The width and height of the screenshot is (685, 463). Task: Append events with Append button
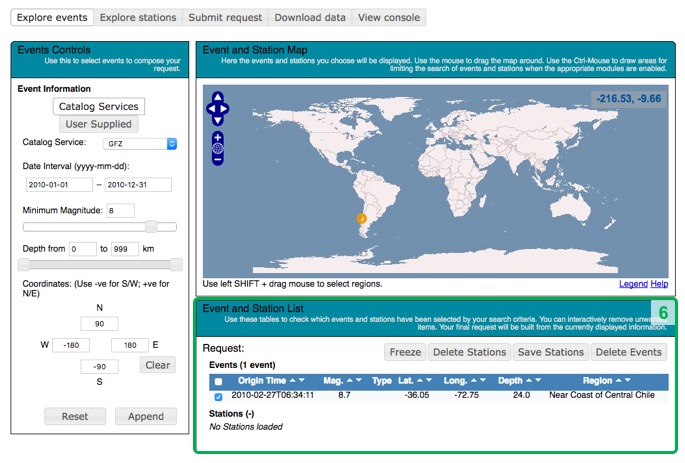point(146,416)
